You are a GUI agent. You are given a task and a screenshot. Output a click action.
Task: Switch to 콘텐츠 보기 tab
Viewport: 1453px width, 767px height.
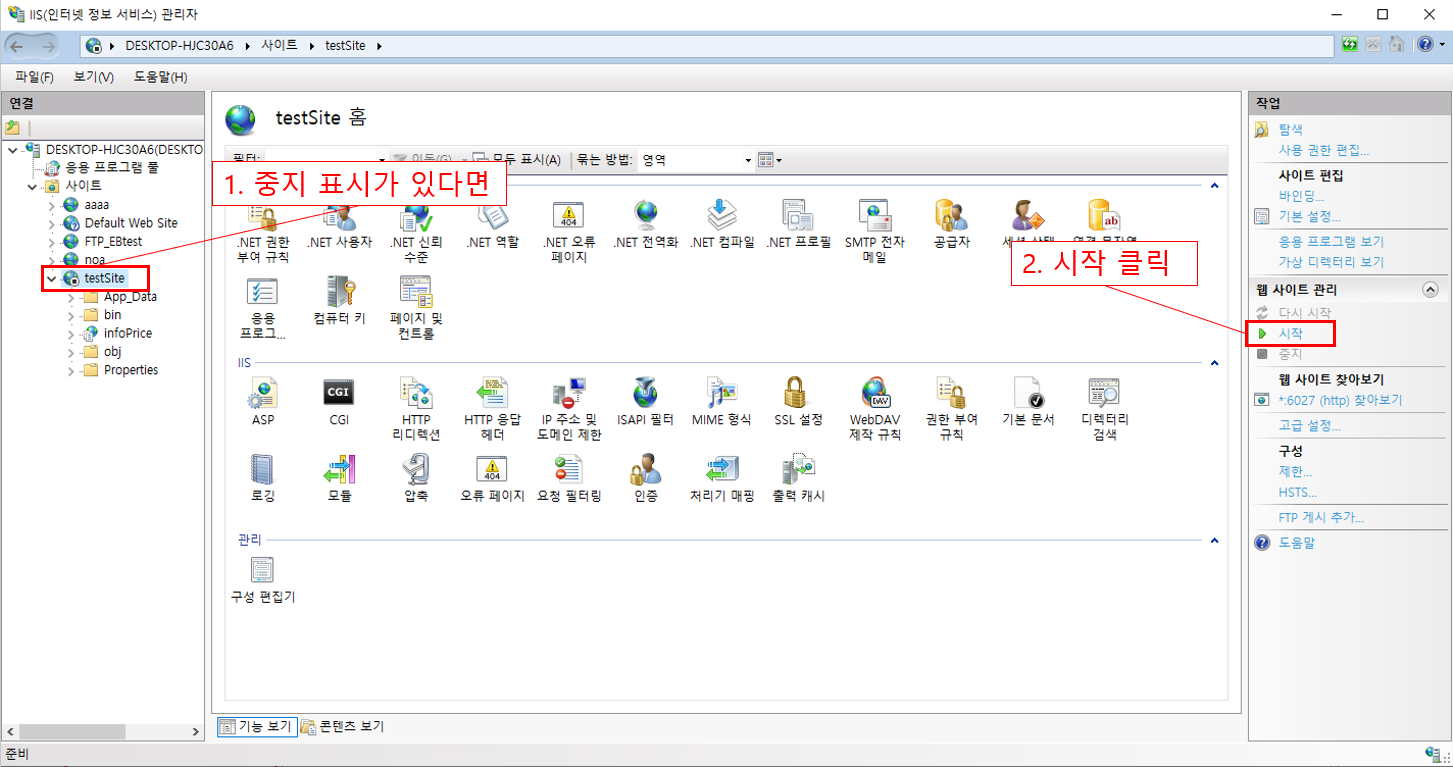(342, 727)
